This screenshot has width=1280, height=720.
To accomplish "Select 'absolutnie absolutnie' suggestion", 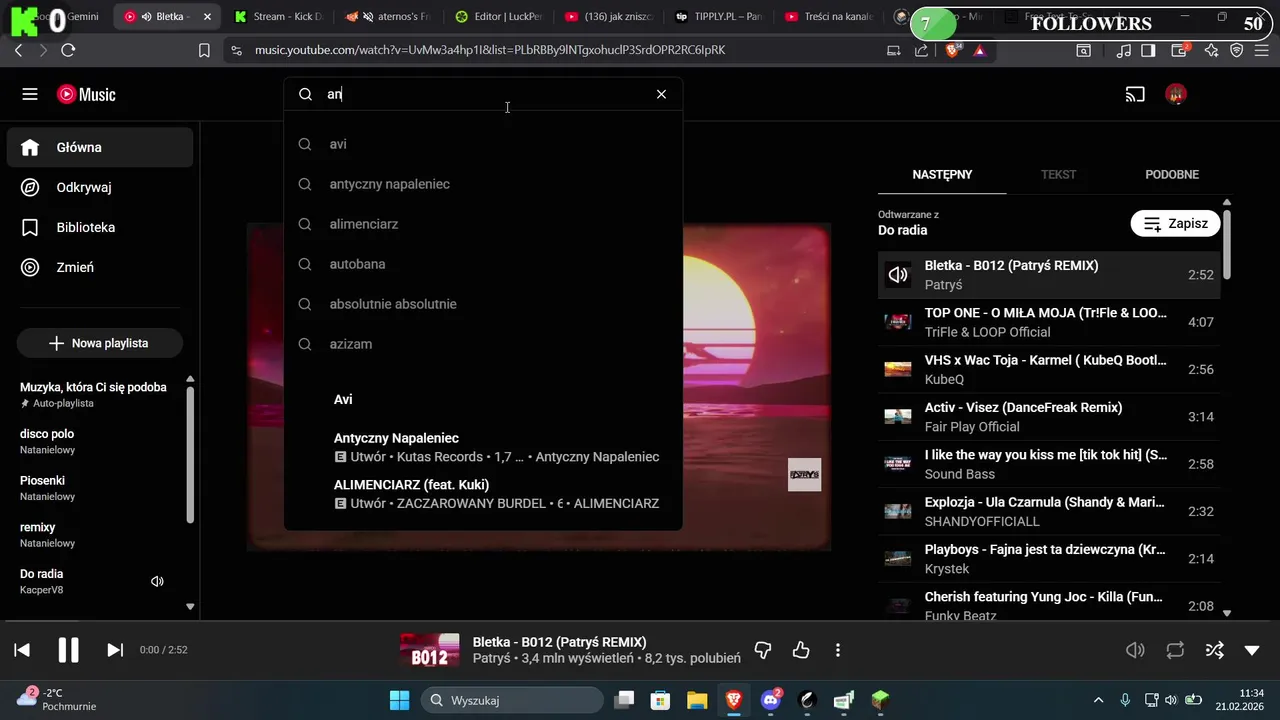I will coord(483,304).
